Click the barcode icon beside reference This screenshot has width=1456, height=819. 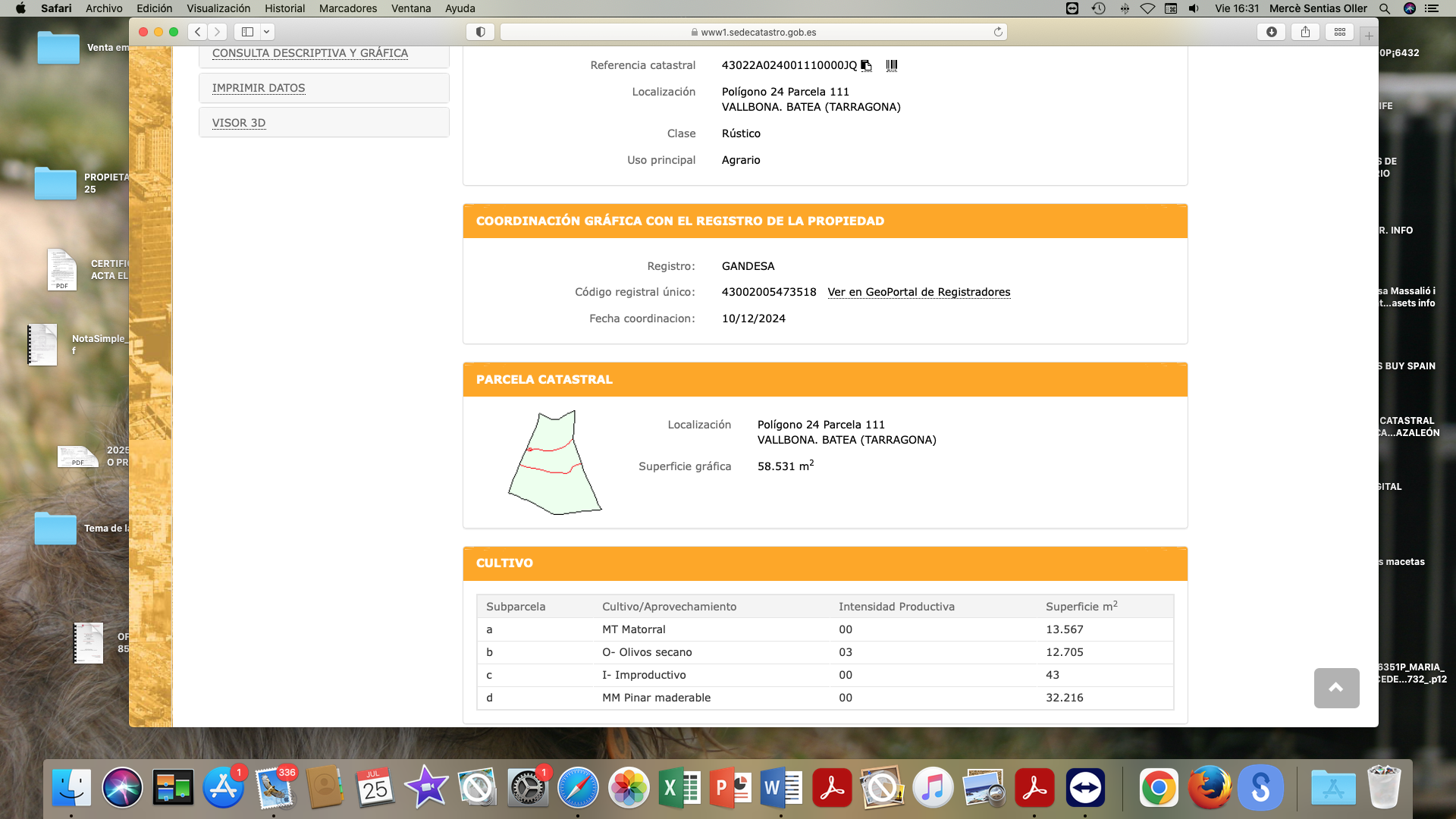(892, 66)
